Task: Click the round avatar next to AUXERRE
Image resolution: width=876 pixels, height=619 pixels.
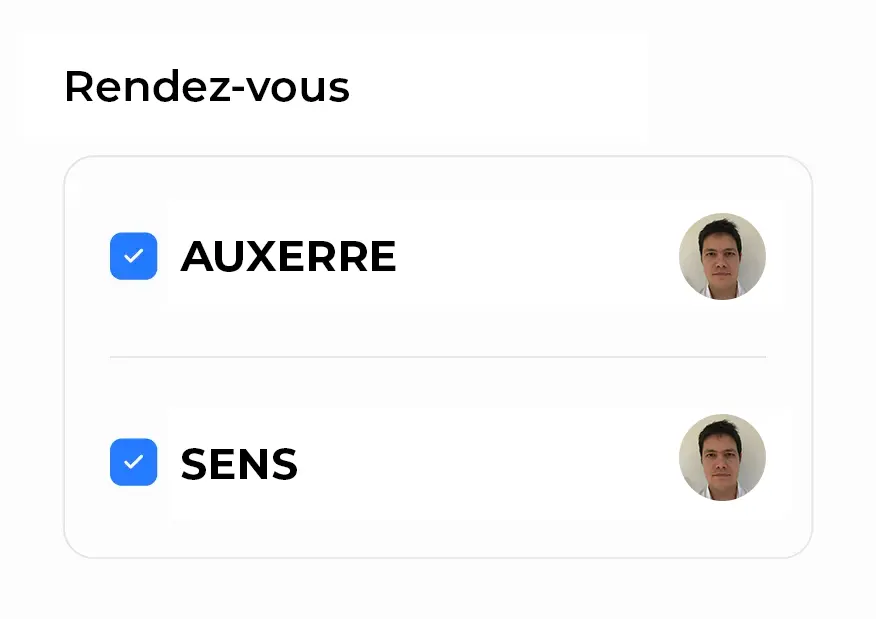Action: (722, 256)
